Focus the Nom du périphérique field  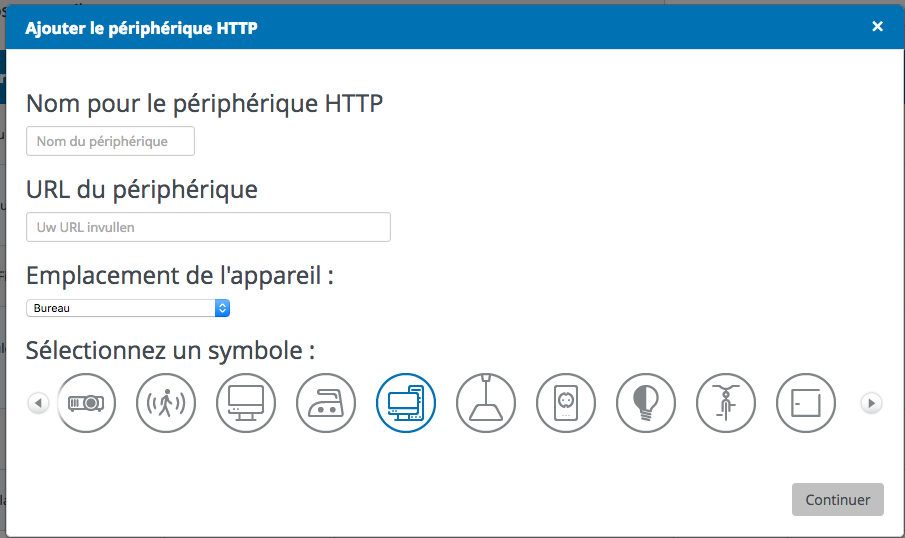click(x=110, y=141)
